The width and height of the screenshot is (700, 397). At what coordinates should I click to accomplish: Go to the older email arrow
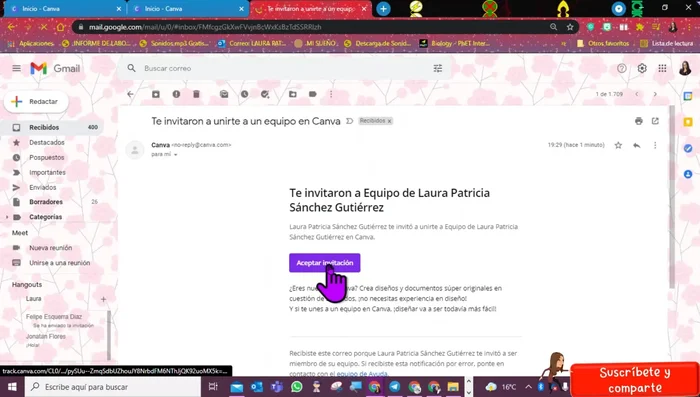tap(655, 94)
